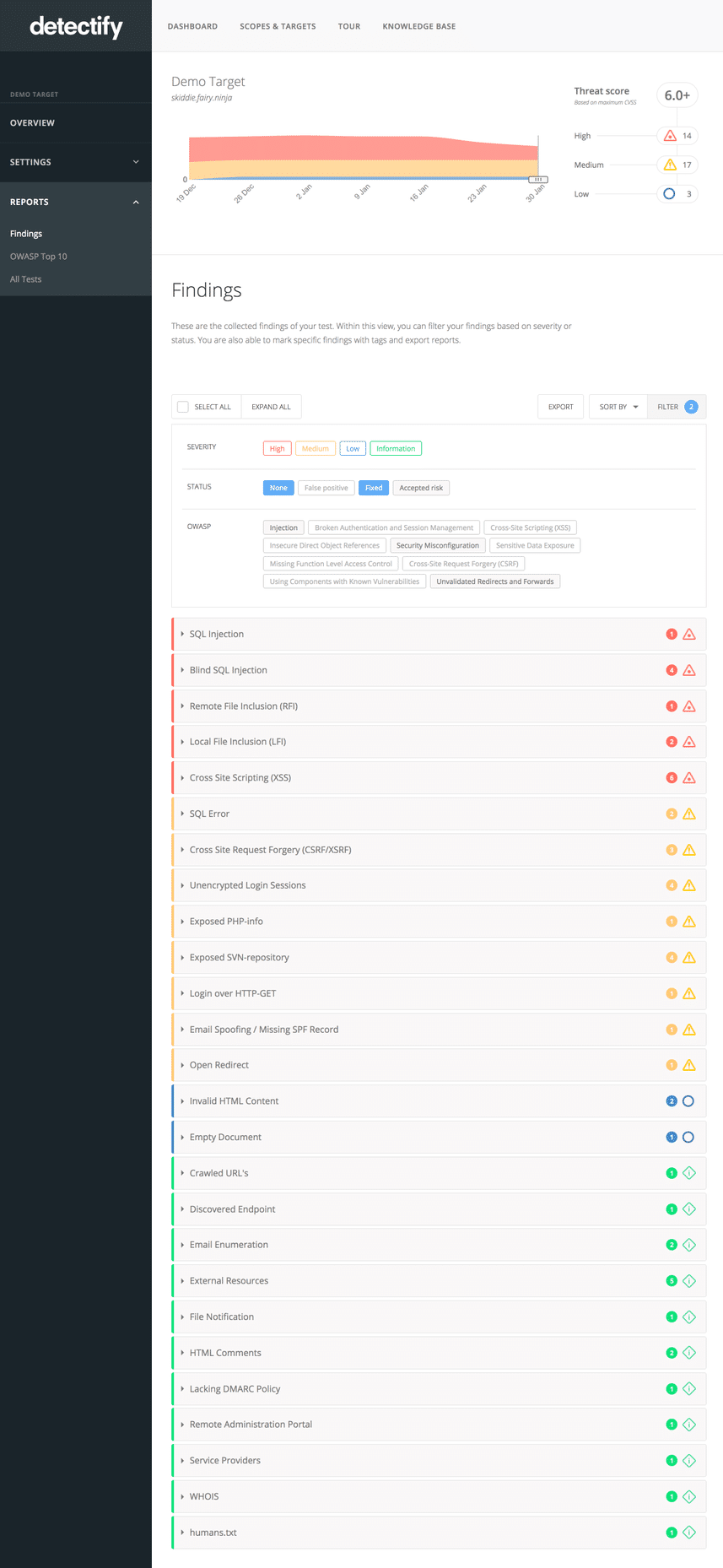Viewport: 723px width, 1568px height.
Task: Toggle the Information severity filter
Action: (x=396, y=449)
